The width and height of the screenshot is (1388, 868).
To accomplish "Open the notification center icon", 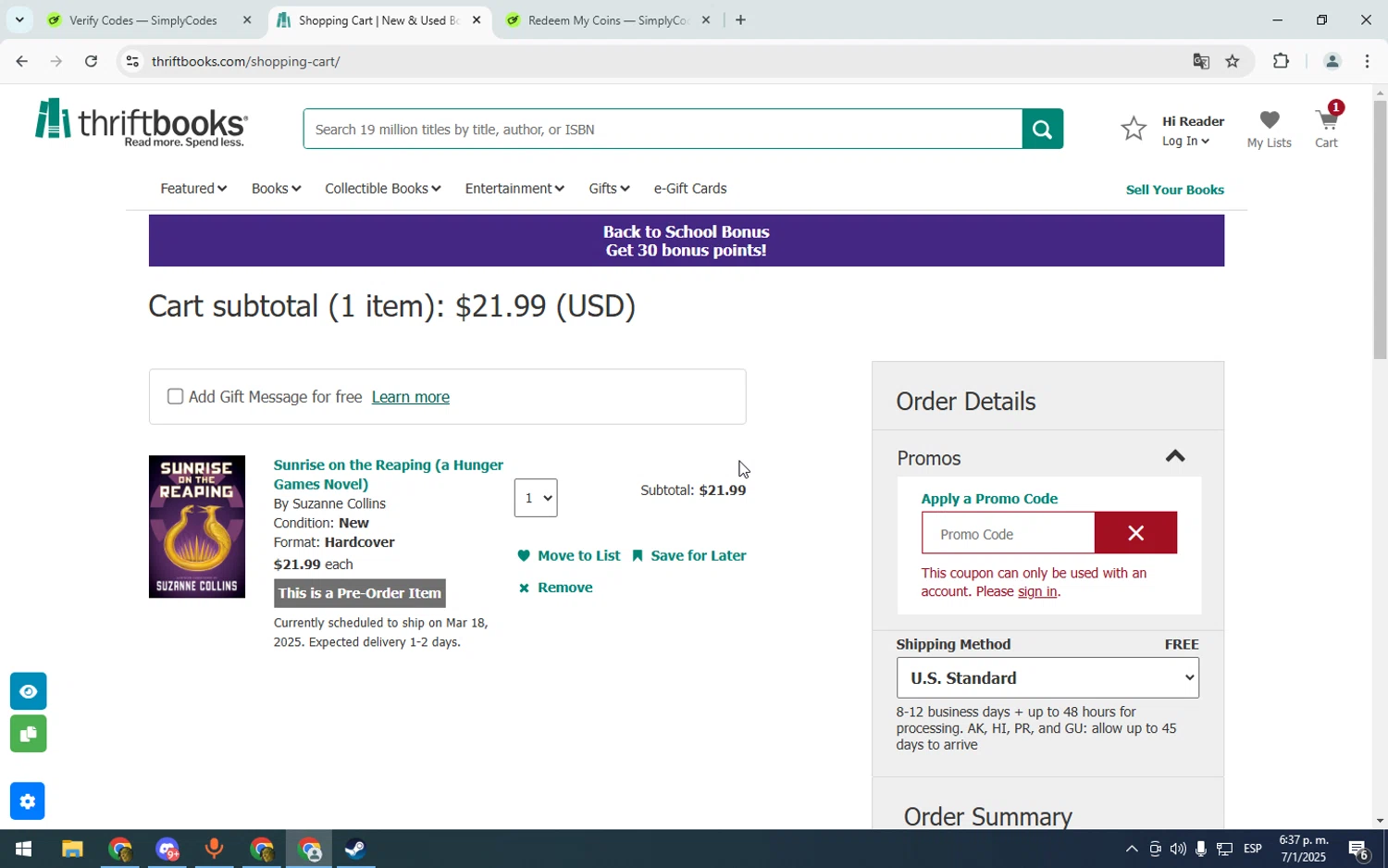I will 1359,849.
